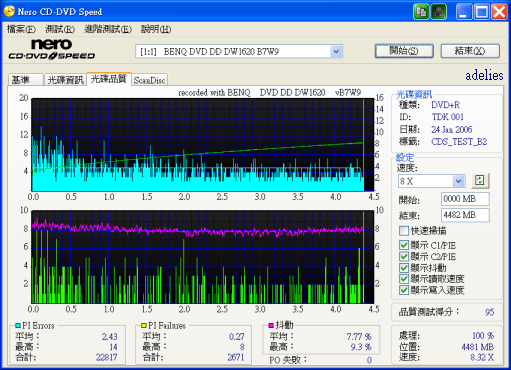The height and width of the screenshot is (370, 511).
Task: Enable the quick scan checkbox
Action: (x=404, y=231)
